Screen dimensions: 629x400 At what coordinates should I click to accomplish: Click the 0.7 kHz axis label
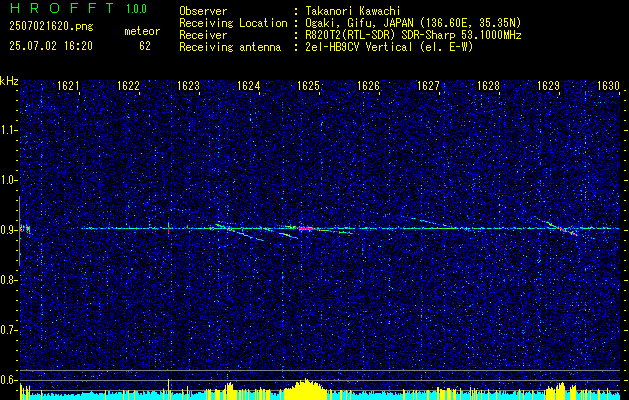click(x=8, y=330)
